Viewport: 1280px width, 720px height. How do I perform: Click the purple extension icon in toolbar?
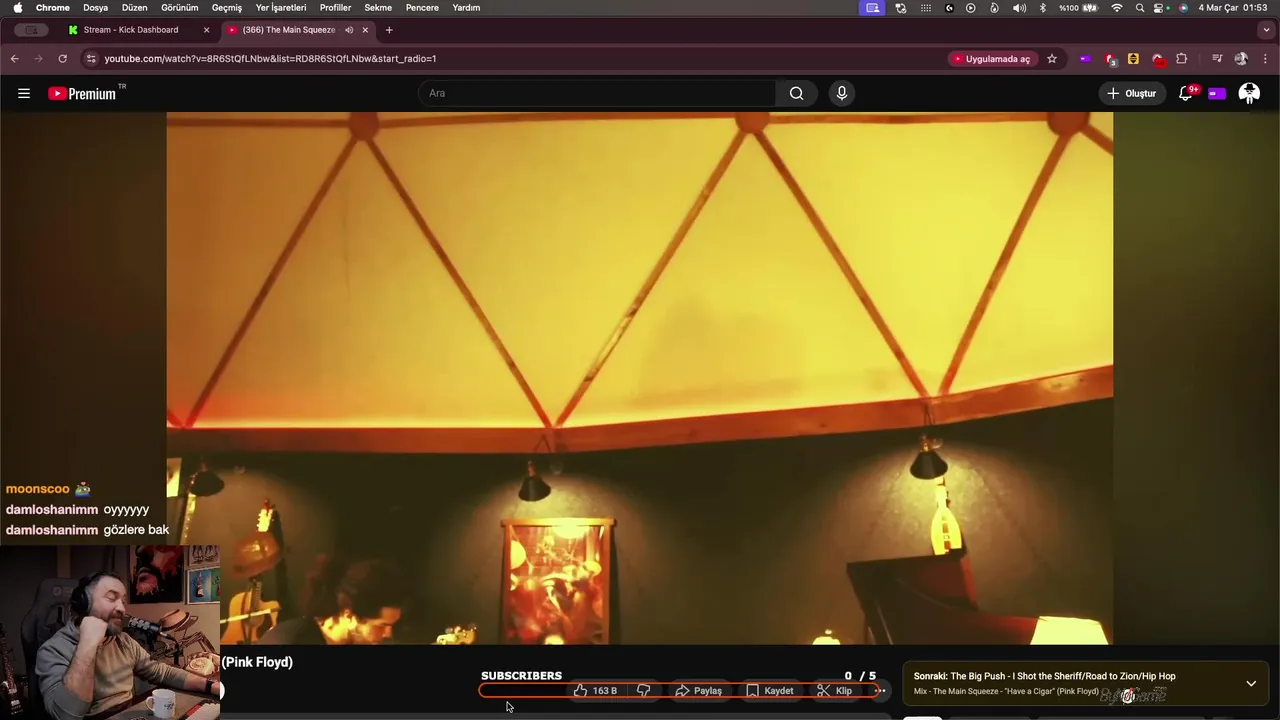pyautogui.click(x=1085, y=59)
